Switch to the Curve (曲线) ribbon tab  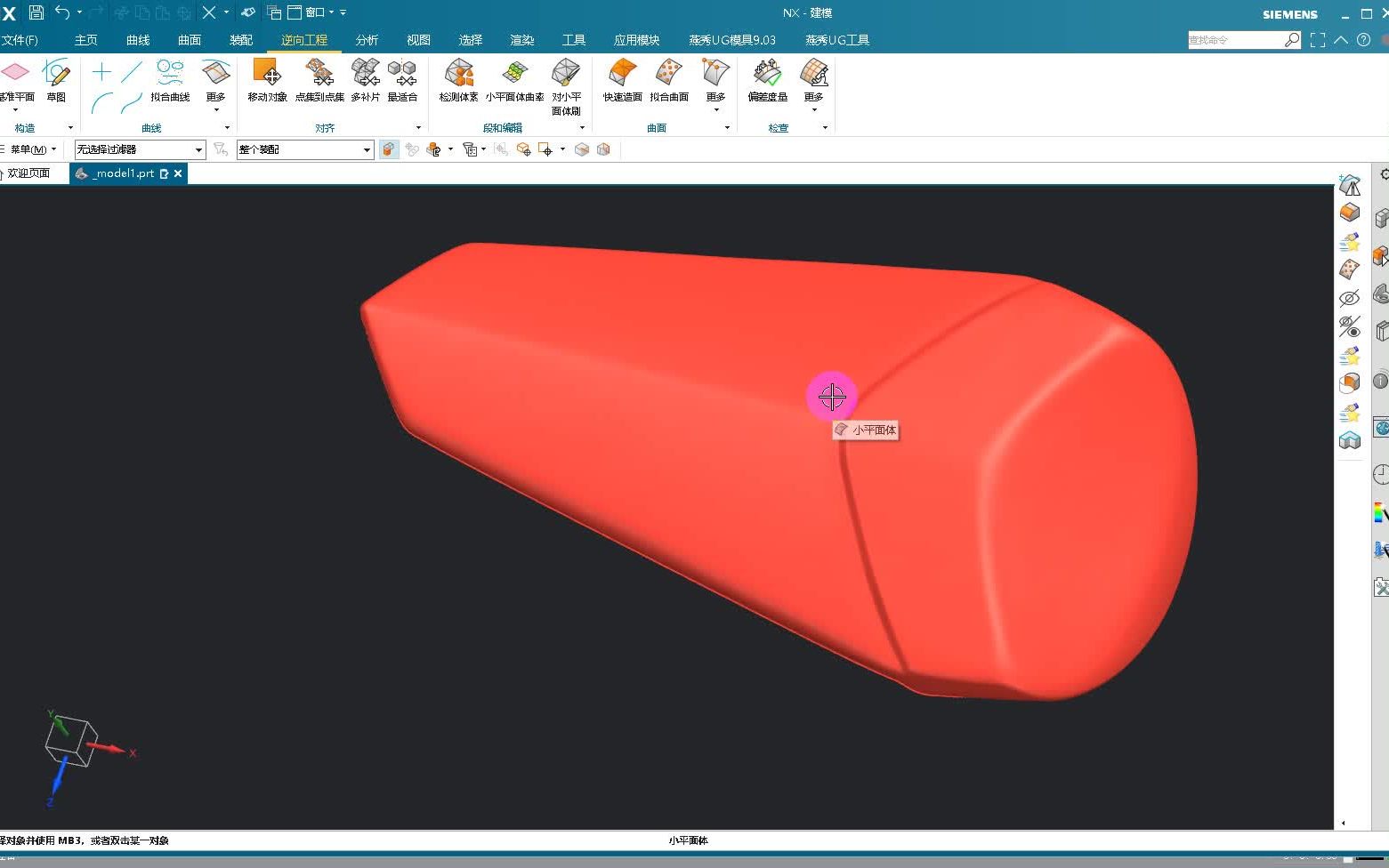click(138, 40)
